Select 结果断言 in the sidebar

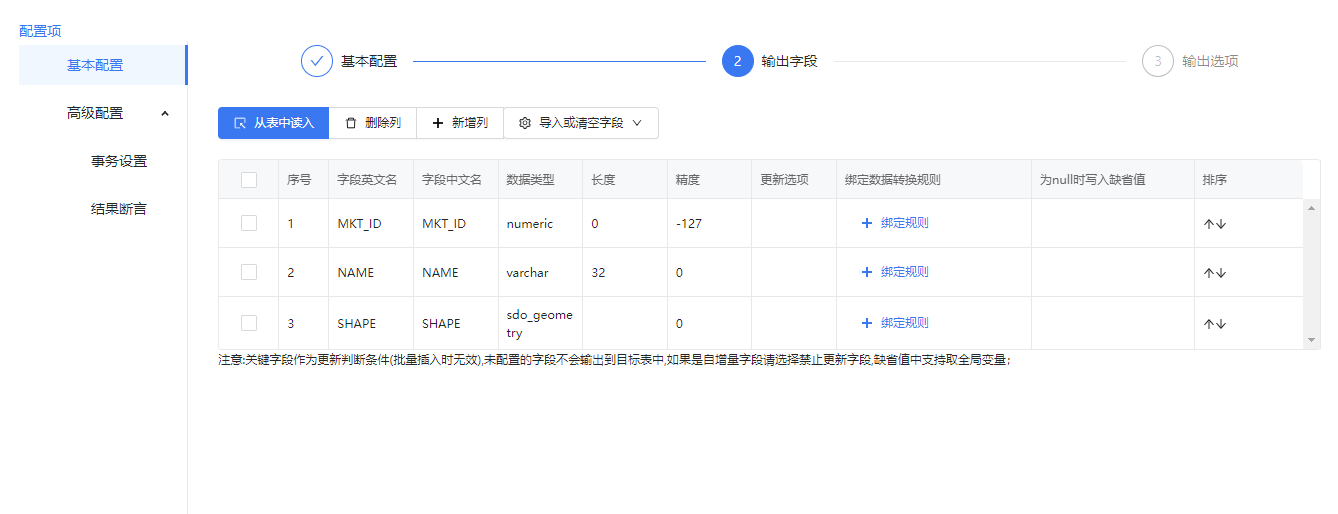click(x=119, y=209)
